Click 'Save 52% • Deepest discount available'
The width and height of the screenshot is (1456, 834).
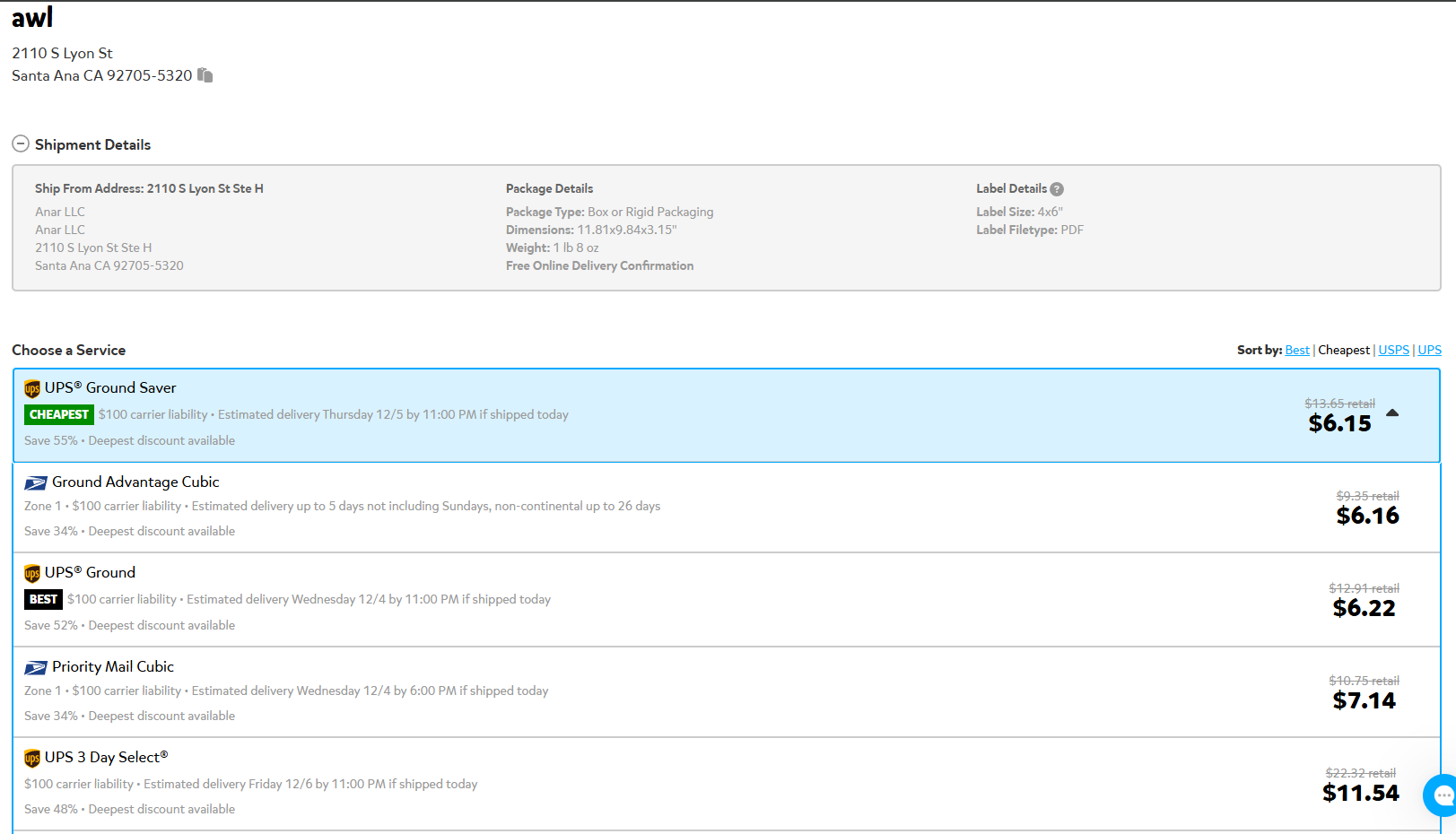129,625
